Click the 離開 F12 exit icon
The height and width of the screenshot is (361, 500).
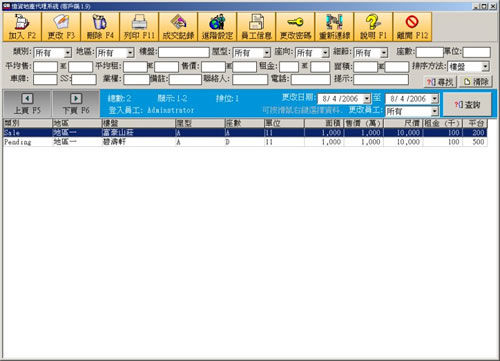tap(412, 27)
